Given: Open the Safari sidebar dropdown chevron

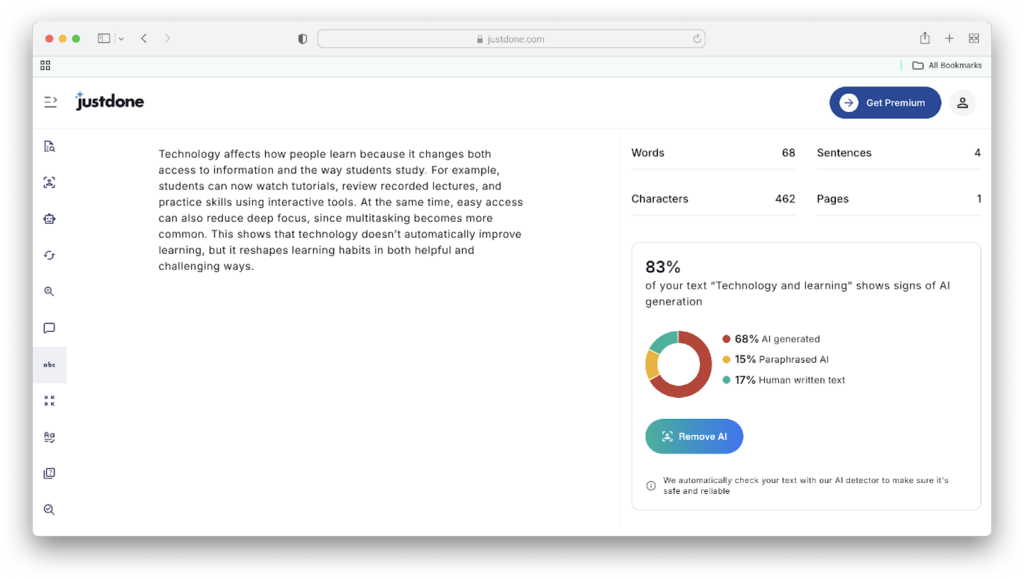Looking at the screenshot, I should pyautogui.click(x=121, y=39).
